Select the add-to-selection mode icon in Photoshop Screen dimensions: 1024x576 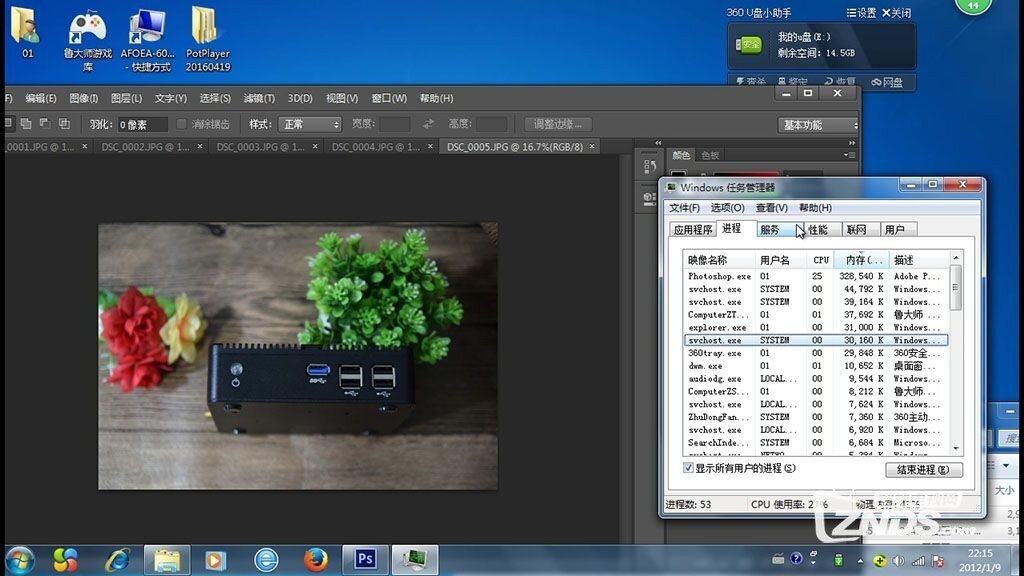coord(26,123)
